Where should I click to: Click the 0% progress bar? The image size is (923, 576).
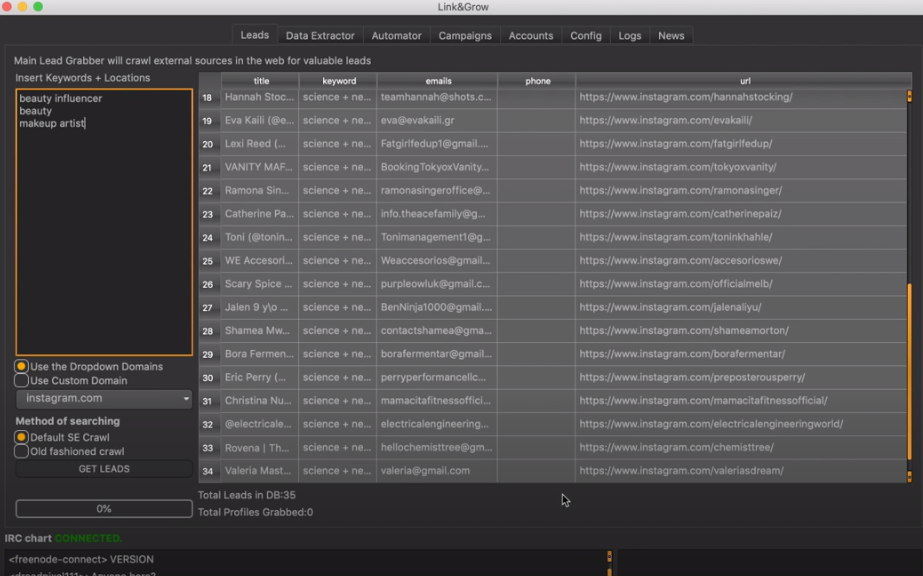click(104, 509)
